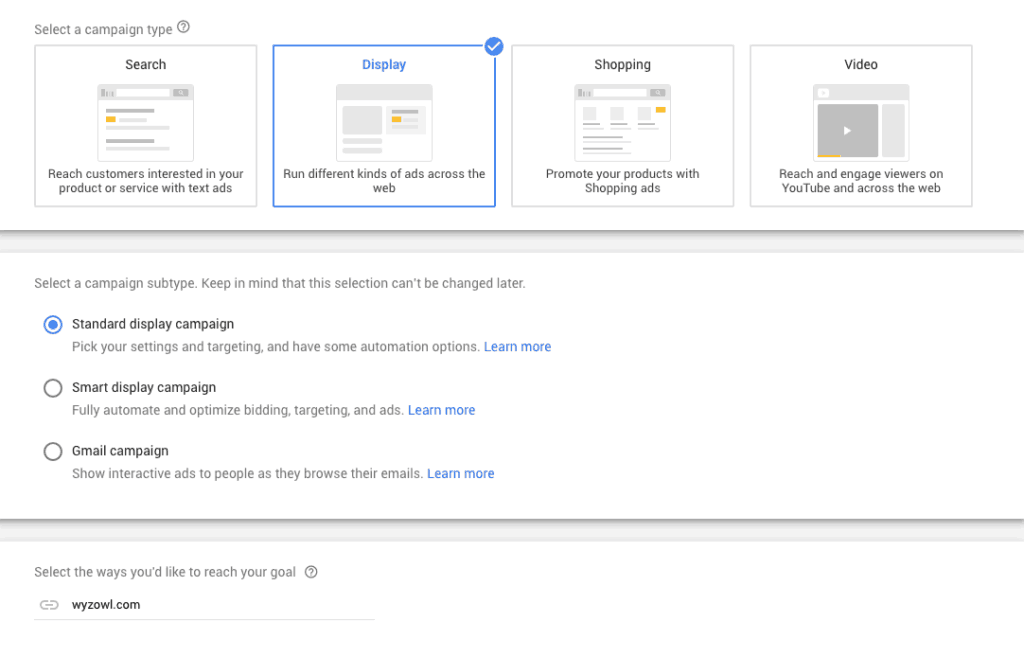The width and height of the screenshot is (1024, 657).
Task: Click the Shopping campaign illustration
Action: click(622, 123)
